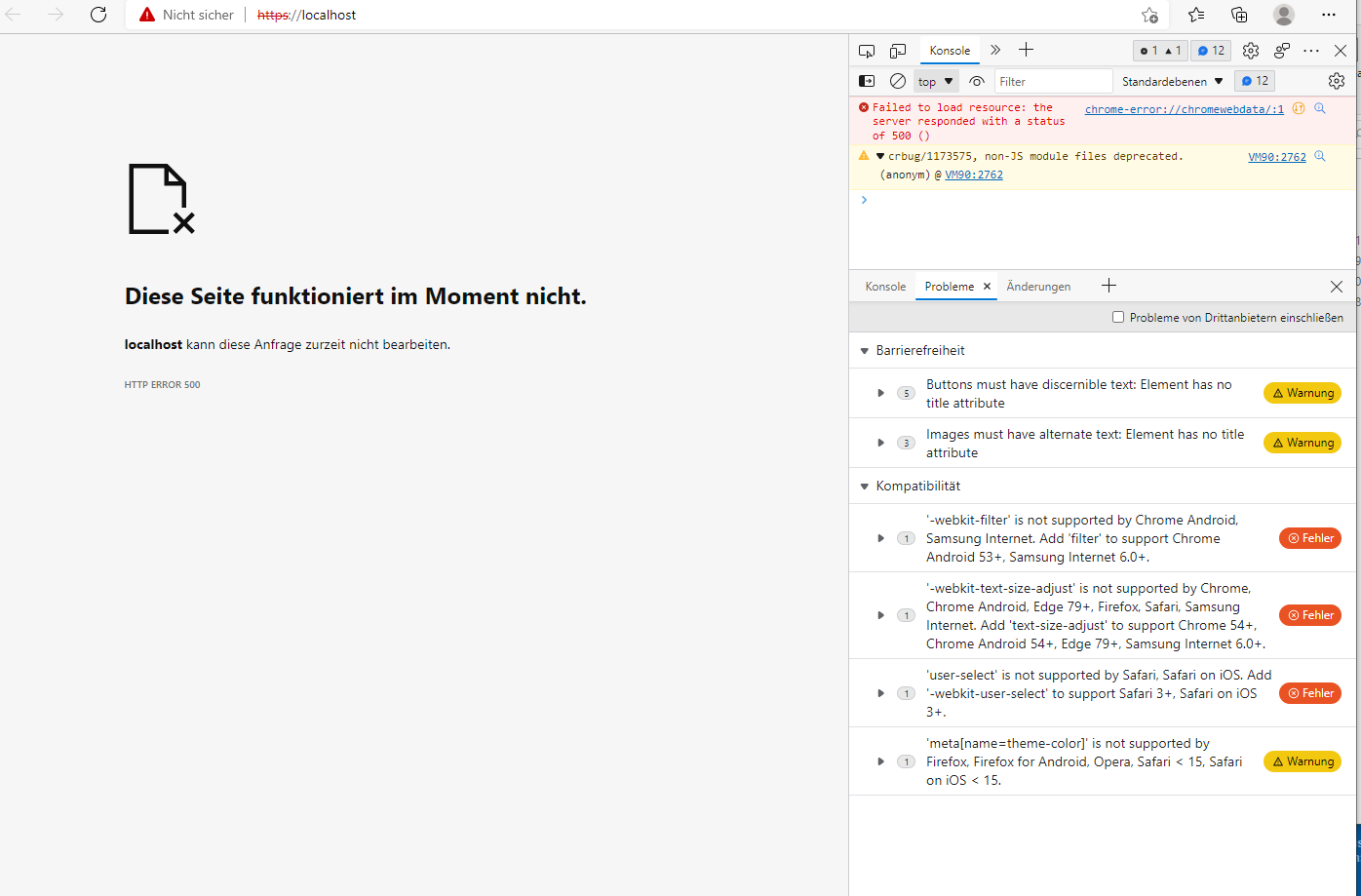
Task: Open browser Settings and more menu
Action: (1329, 15)
